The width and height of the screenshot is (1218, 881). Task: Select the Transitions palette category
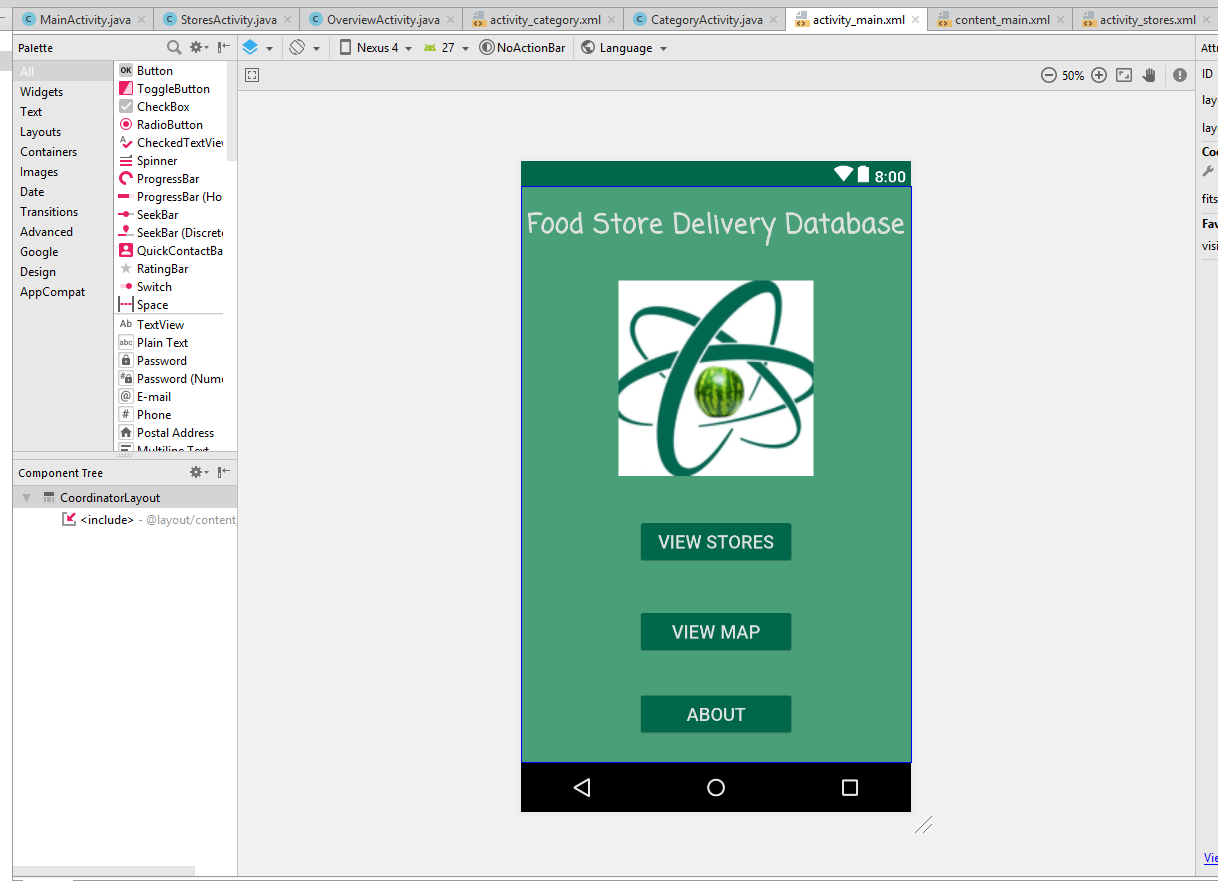pos(63,211)
